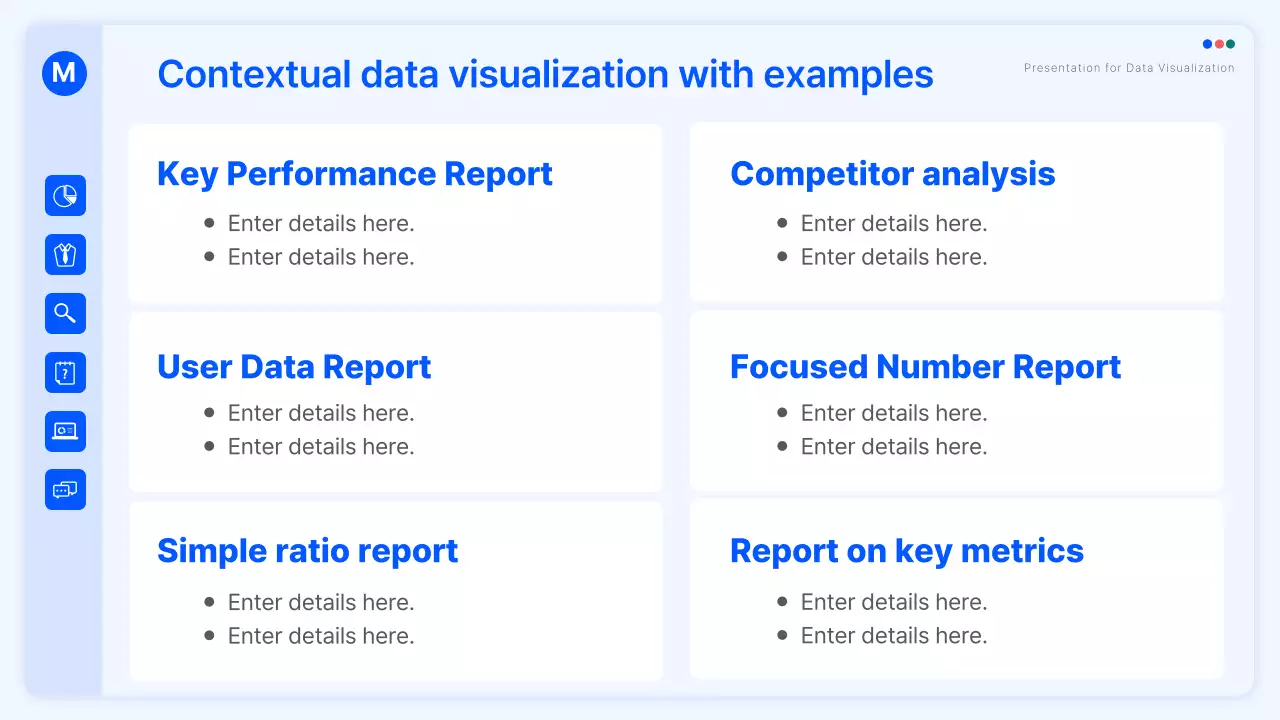Click the round M logo icon
The image size is (1280, 720).
65,73
